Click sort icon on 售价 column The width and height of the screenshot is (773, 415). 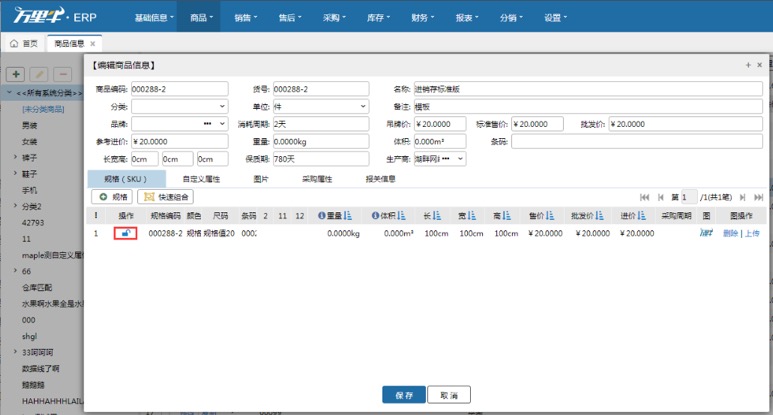[550, 215]
